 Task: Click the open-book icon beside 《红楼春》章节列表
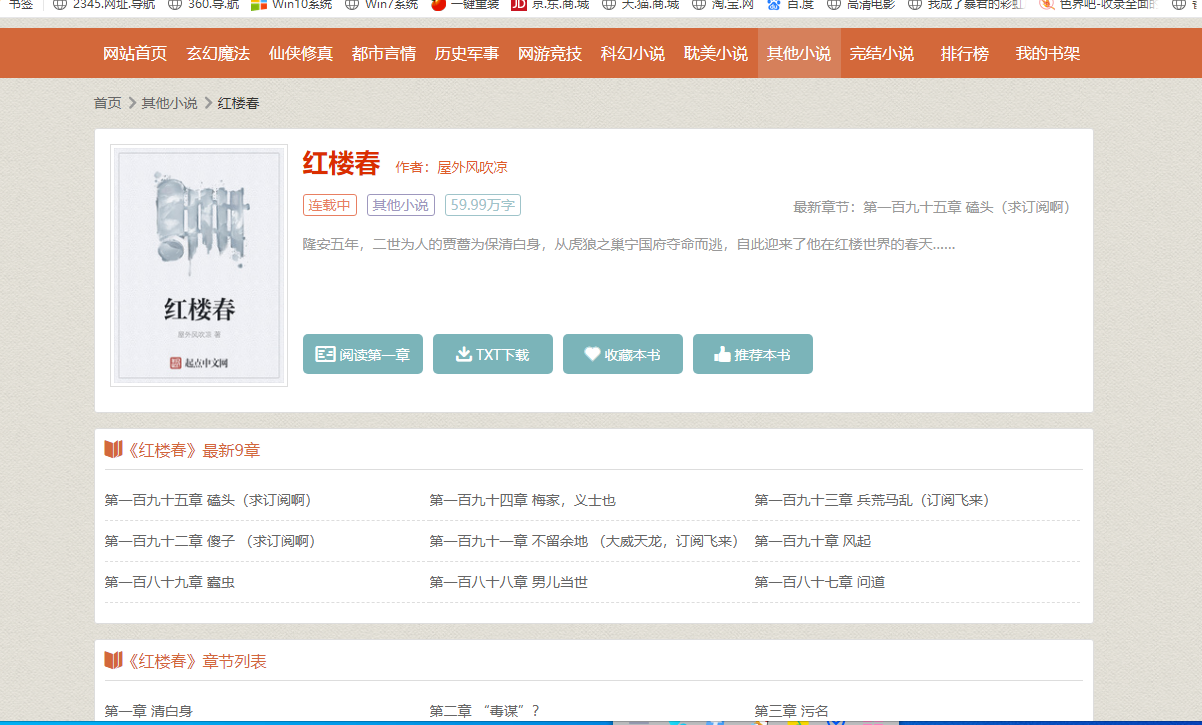point(113,661)
